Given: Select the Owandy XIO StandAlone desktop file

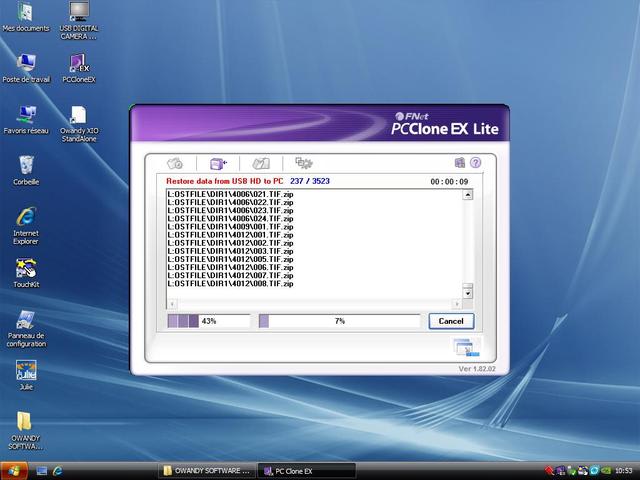Looking at the screenshot, I should pyautogui.click(x=79, y=124).
